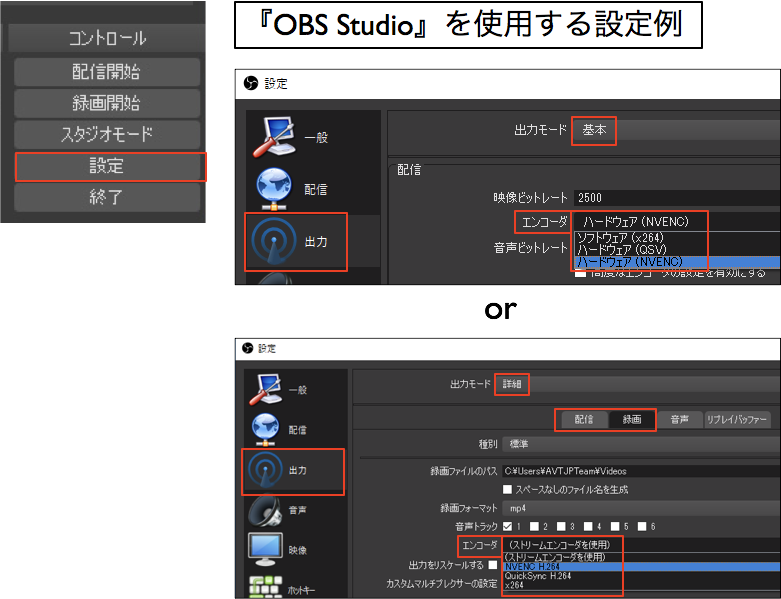
Task: Select the 出力 antenna icon in the lower settings window
Action: tap(265, 470)
